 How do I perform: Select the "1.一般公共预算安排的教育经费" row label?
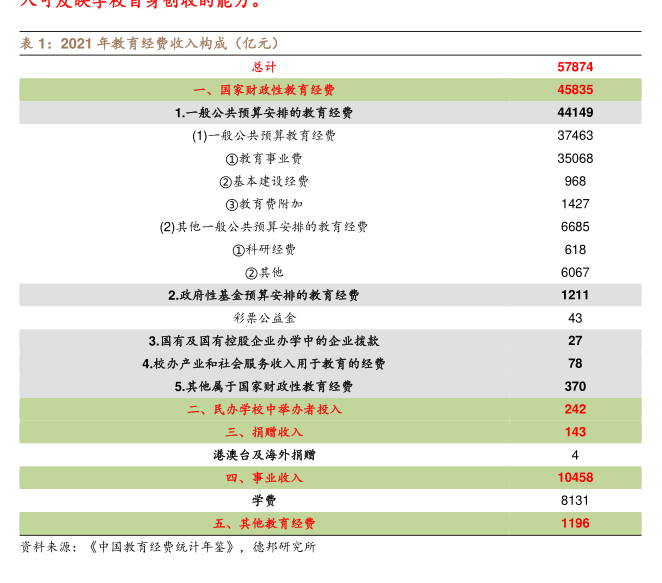[264, 113]
